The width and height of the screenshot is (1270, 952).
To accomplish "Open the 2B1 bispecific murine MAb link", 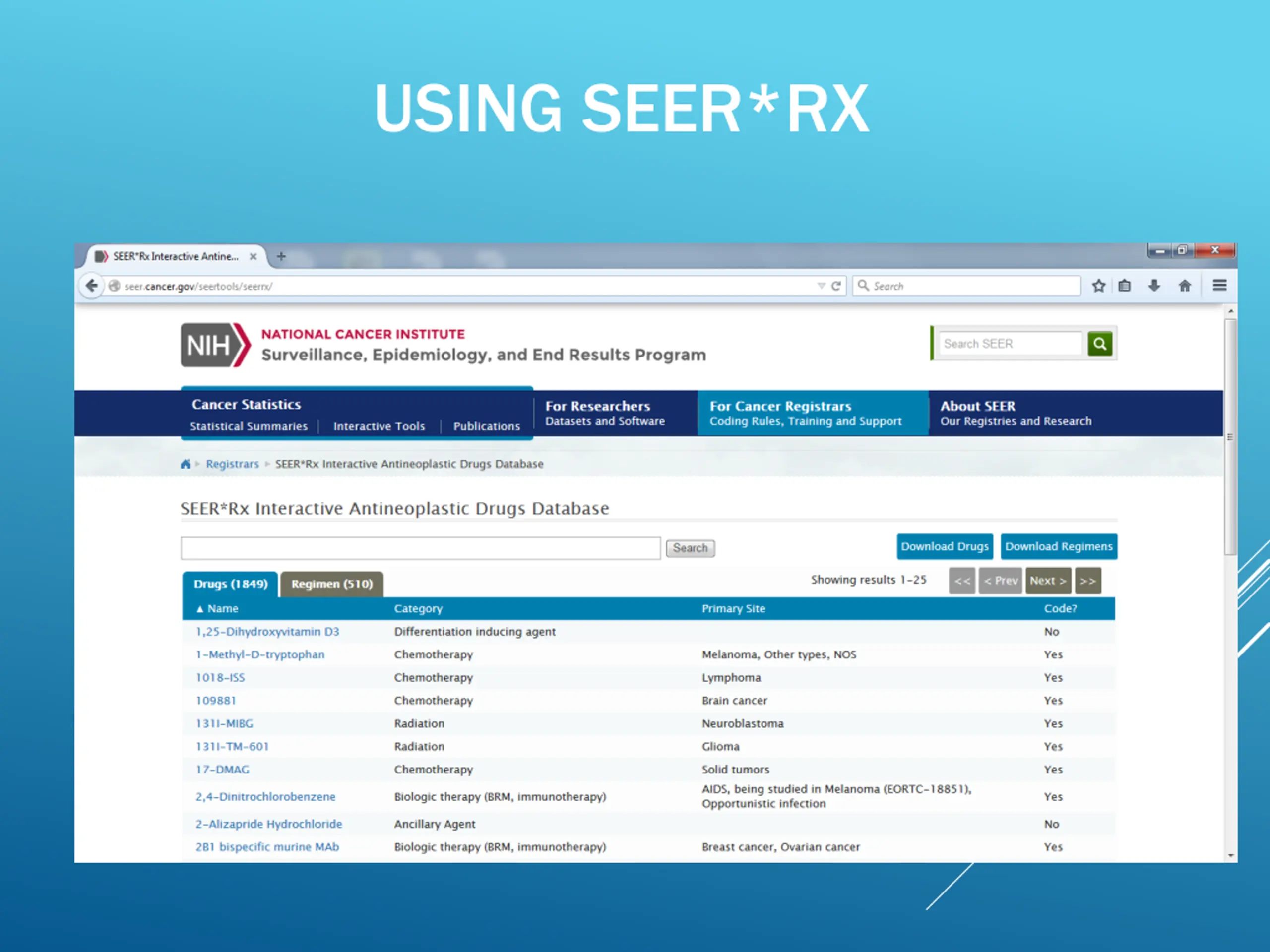I will 267,847.
